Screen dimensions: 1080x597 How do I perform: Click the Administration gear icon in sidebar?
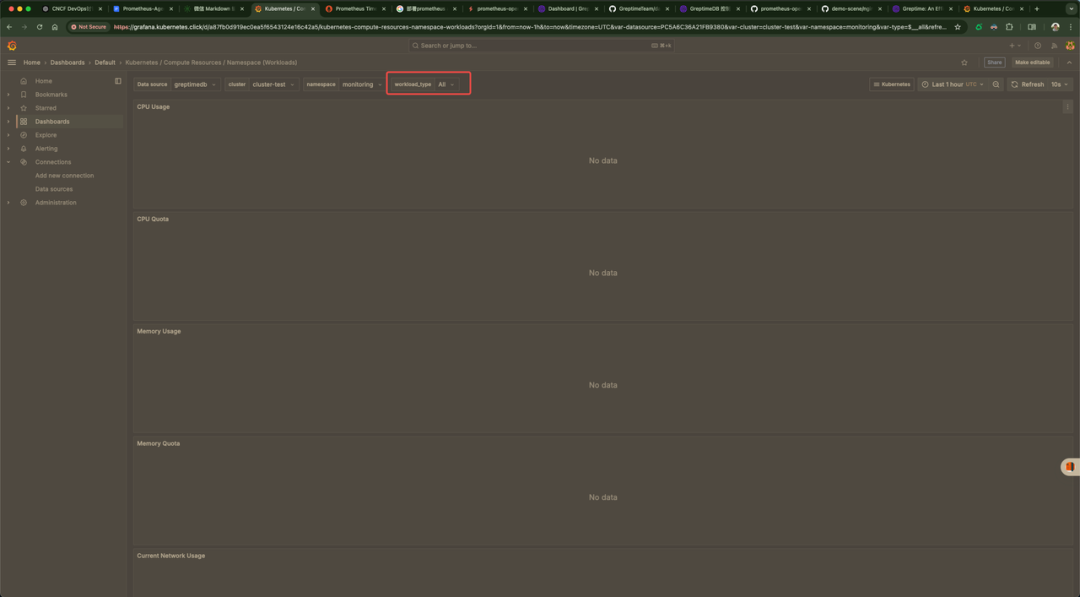pos(23,202)
